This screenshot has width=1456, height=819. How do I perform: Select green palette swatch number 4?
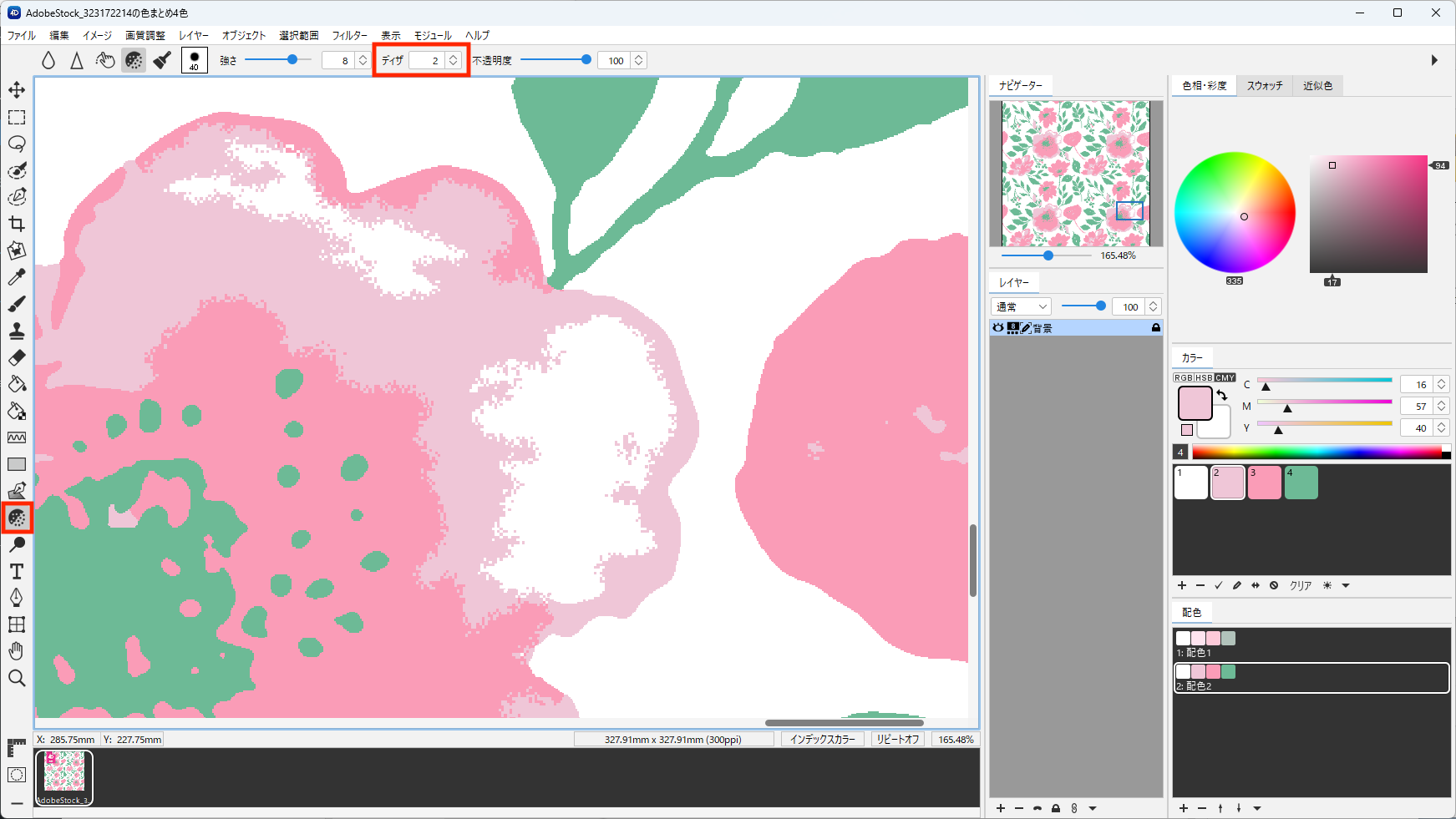coord(1301,483)
